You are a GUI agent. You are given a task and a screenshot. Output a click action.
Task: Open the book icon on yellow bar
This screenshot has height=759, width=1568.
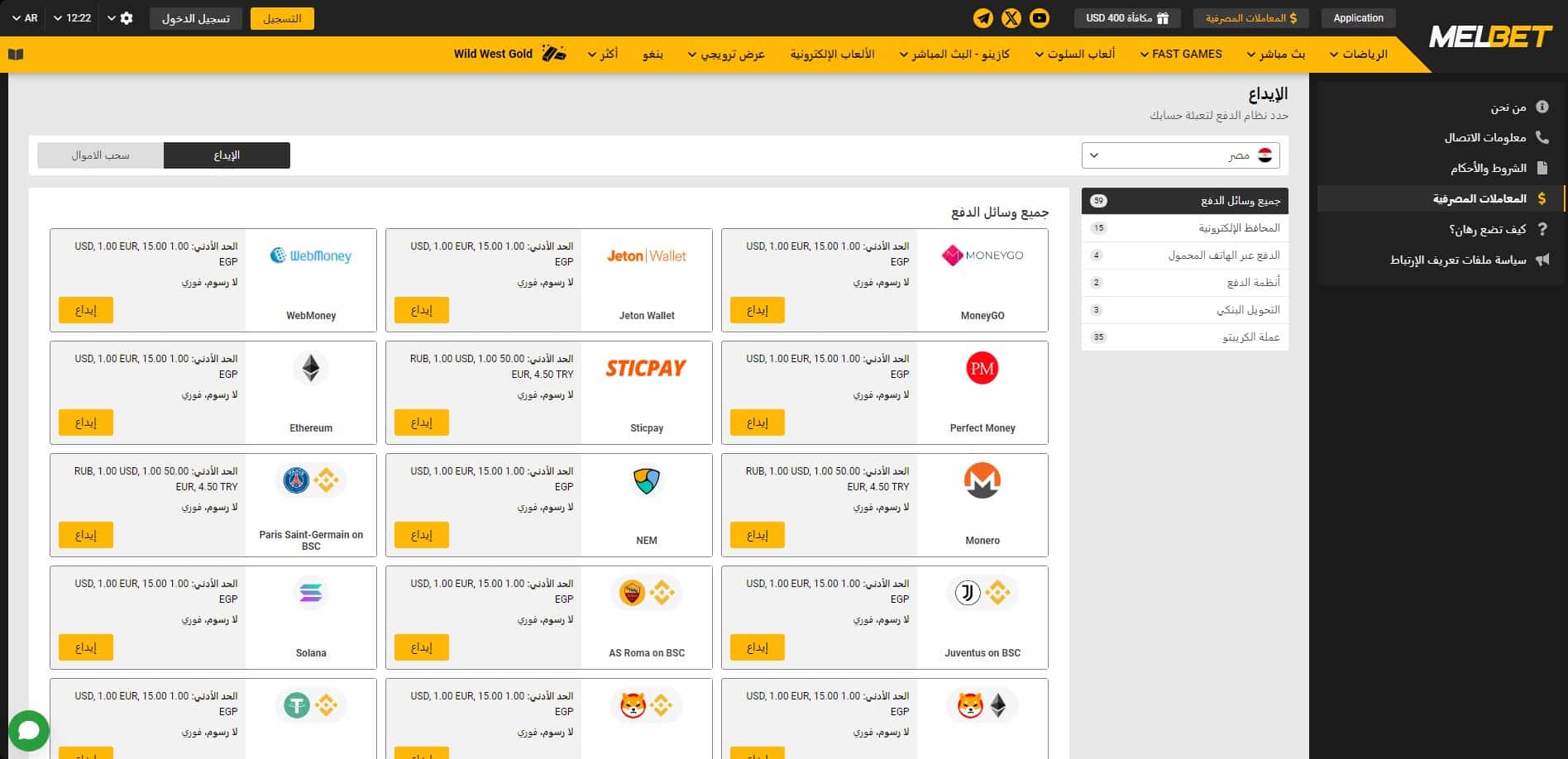pos(16,55)
